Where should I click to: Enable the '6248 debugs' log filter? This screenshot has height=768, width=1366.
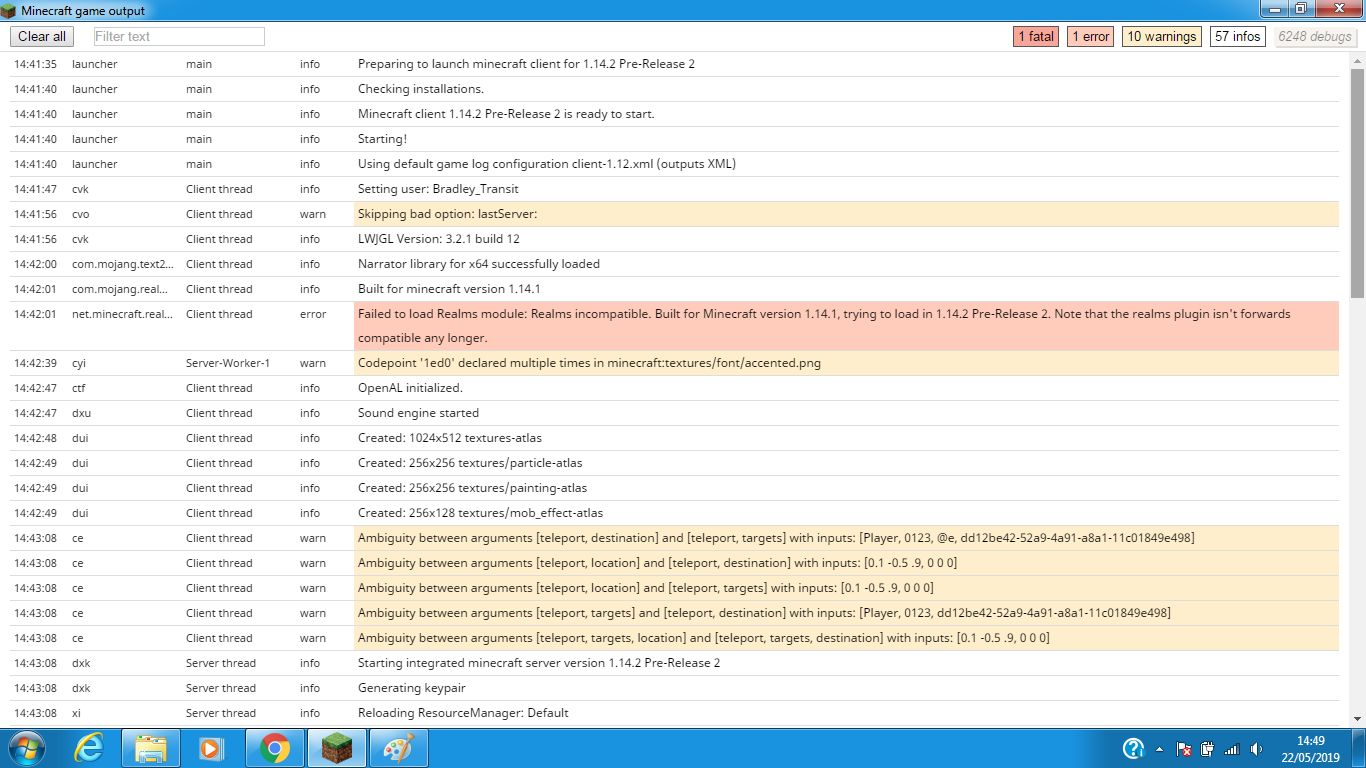(x=1314, y=37)
